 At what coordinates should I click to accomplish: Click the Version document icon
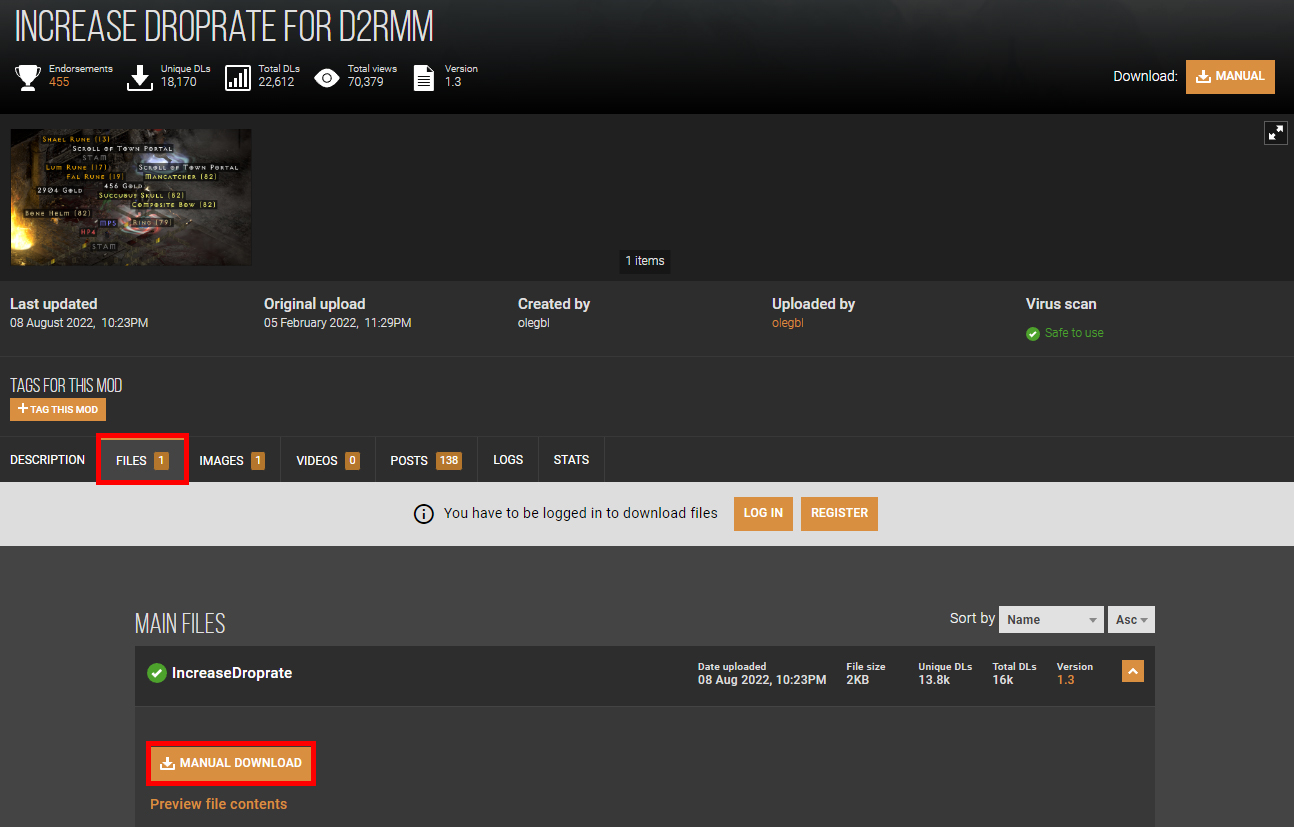pyautogui.click(x=424, y=77)
